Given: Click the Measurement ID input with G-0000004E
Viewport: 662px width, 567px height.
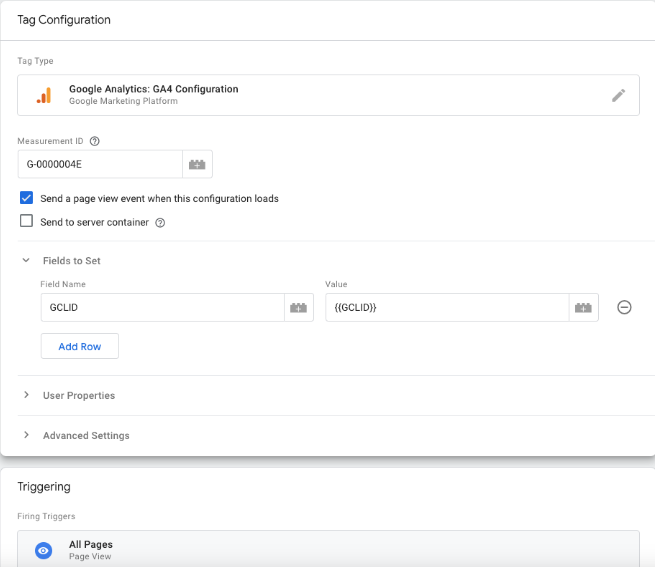Looking at the screenshot, I should click(100, 165).
